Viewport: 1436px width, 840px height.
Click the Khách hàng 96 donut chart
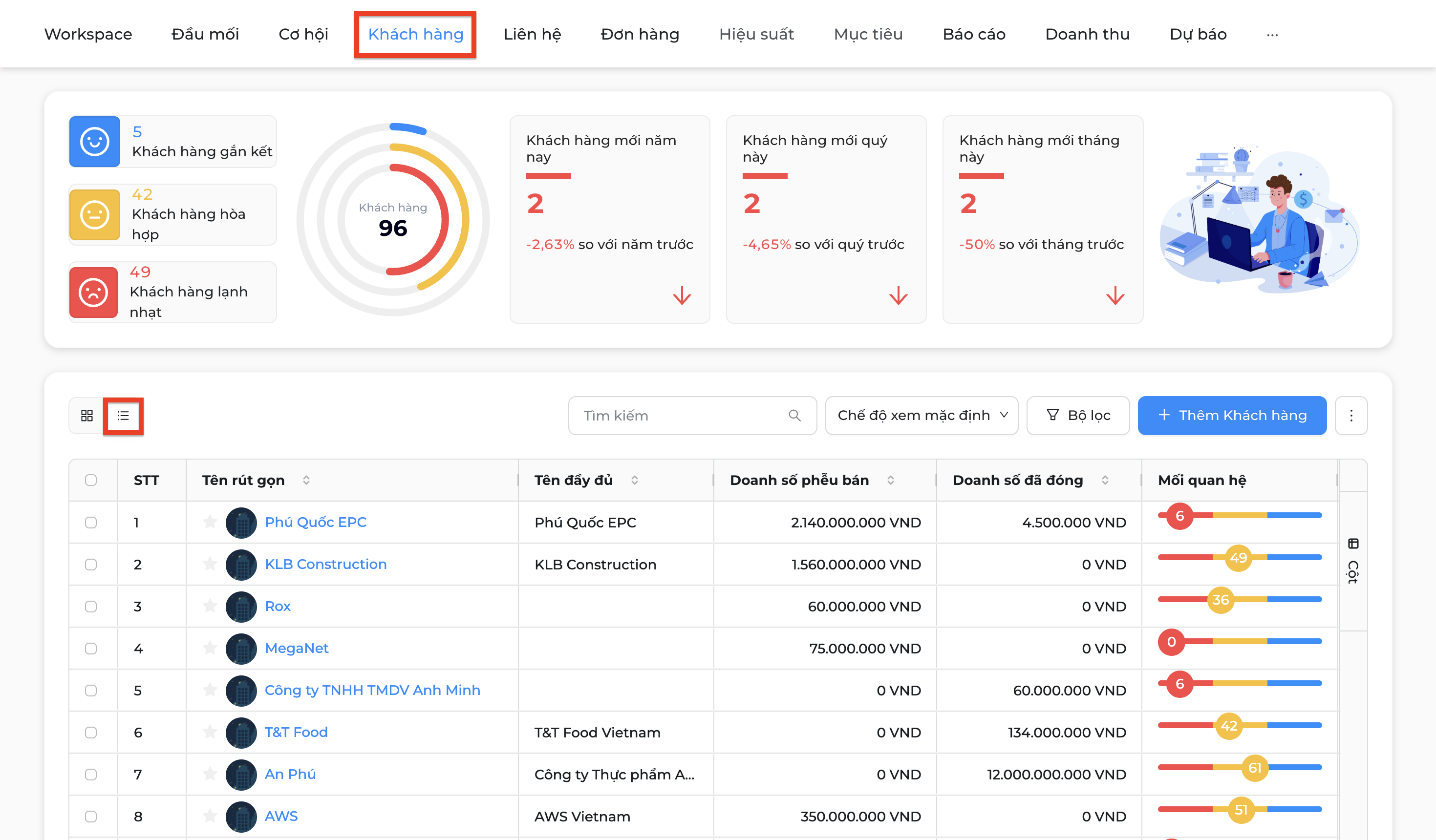(x=393, y=219)
